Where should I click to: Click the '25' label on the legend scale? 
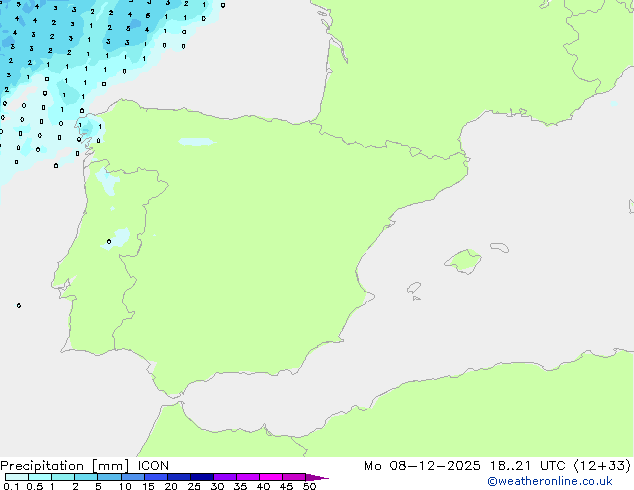194,486
